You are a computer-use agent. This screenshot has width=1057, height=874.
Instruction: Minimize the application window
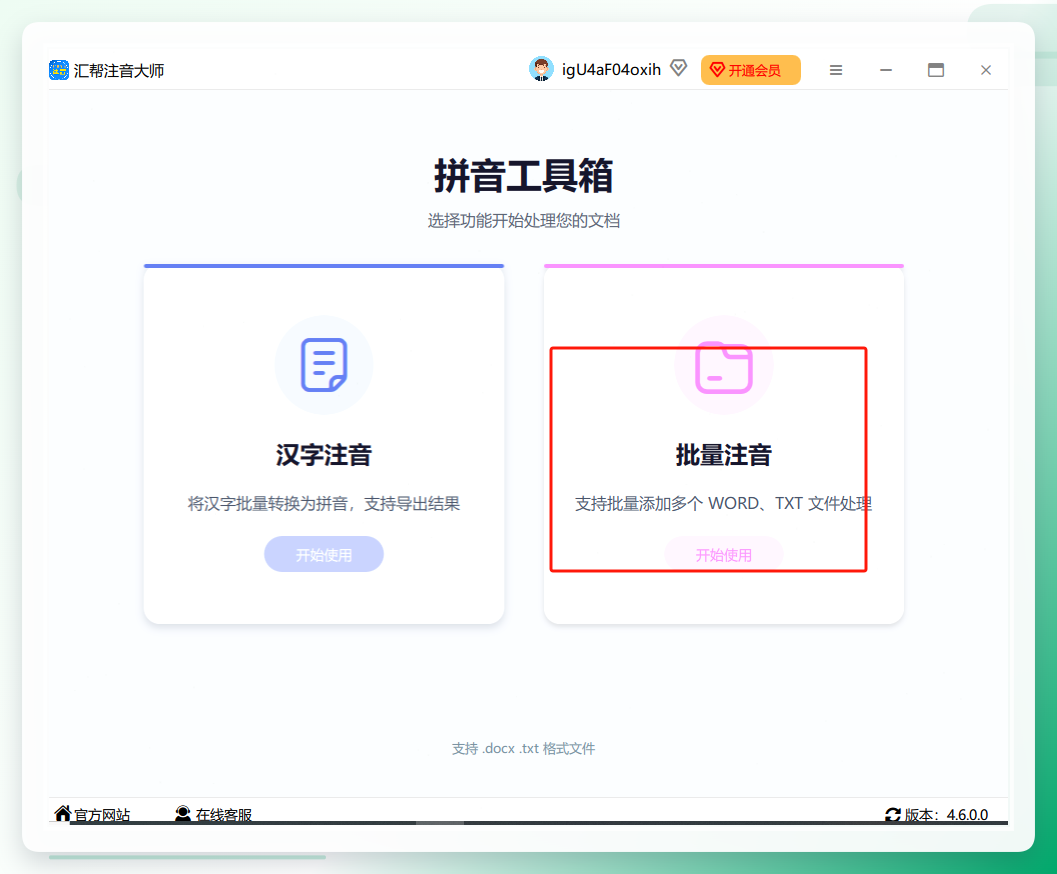(x=886, y=70)
